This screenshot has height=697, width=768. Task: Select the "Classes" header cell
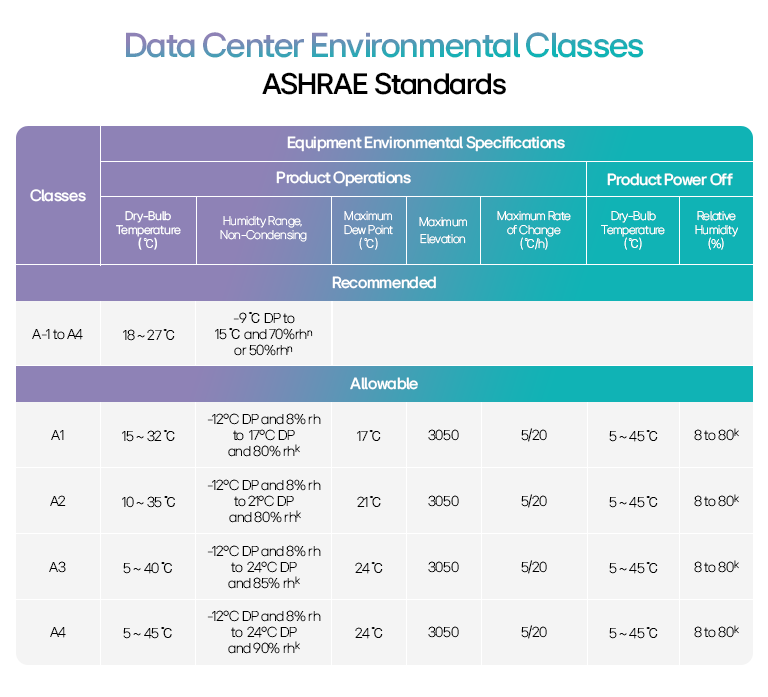click(x=58, y=196)
